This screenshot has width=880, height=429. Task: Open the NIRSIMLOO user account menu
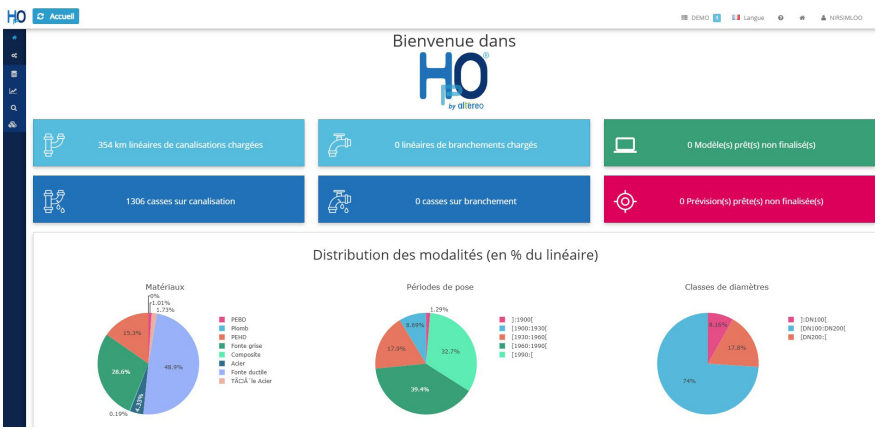pyautogui.click(x=842, y=17)
